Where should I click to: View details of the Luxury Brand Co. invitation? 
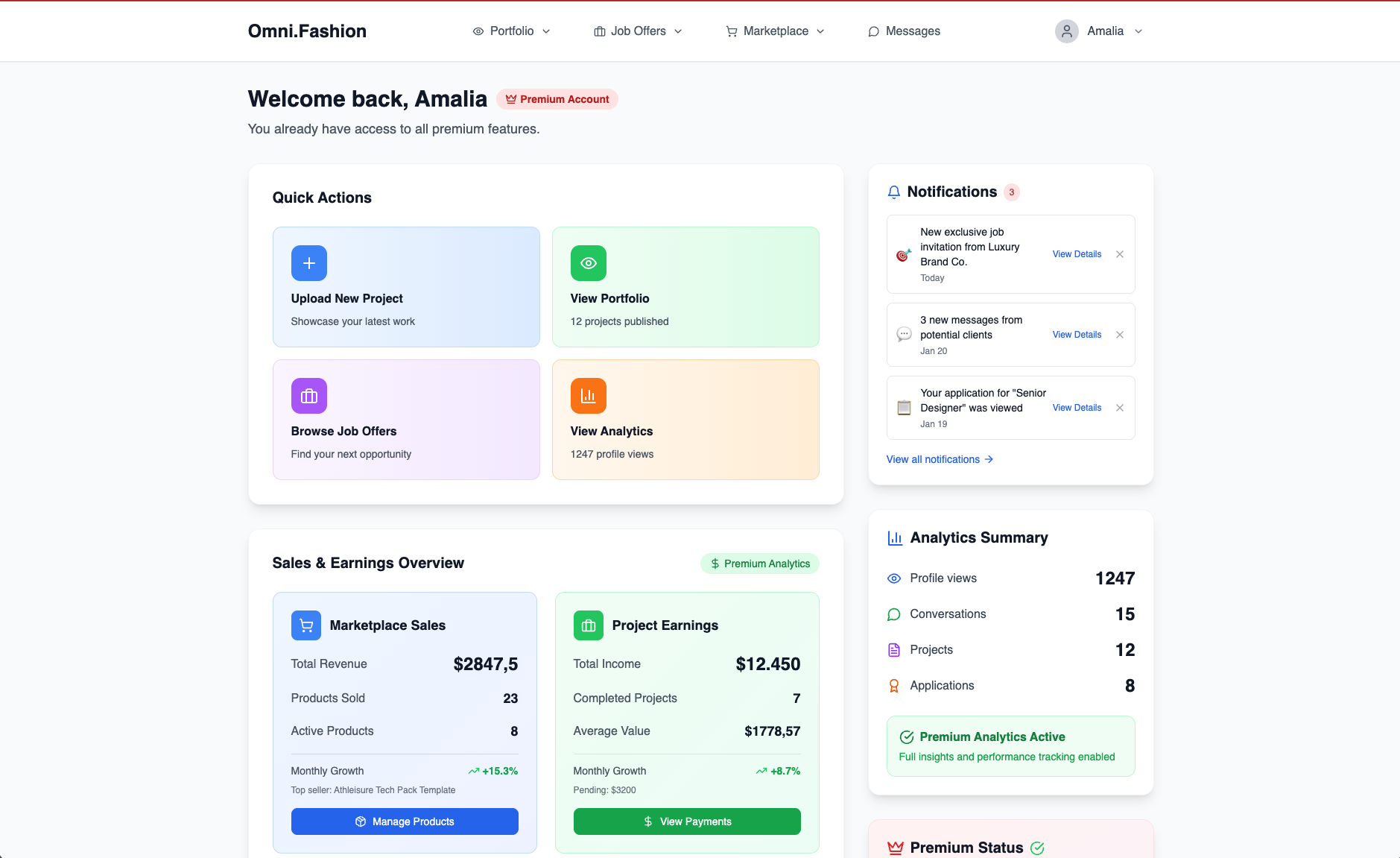[x=1077, y=254]
